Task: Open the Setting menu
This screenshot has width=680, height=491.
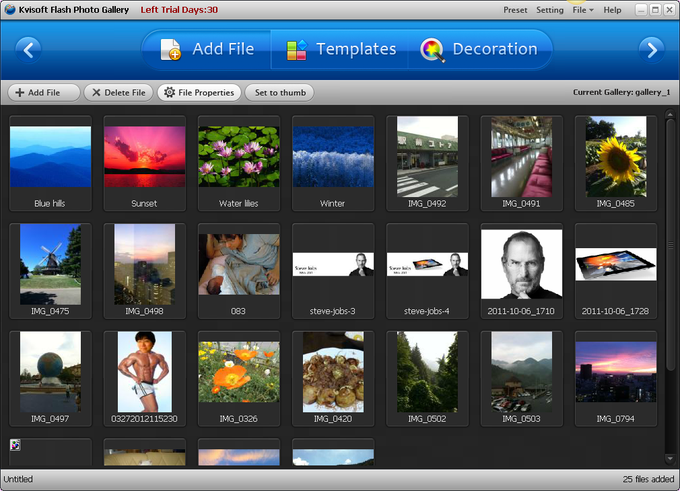Action: pos(549,10)
